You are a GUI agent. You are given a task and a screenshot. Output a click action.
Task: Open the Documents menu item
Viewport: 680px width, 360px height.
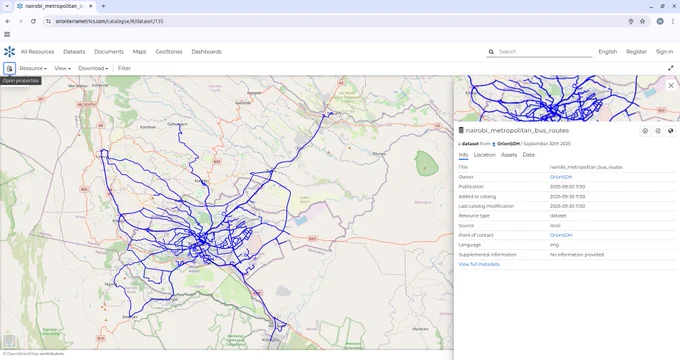point(109,52)
